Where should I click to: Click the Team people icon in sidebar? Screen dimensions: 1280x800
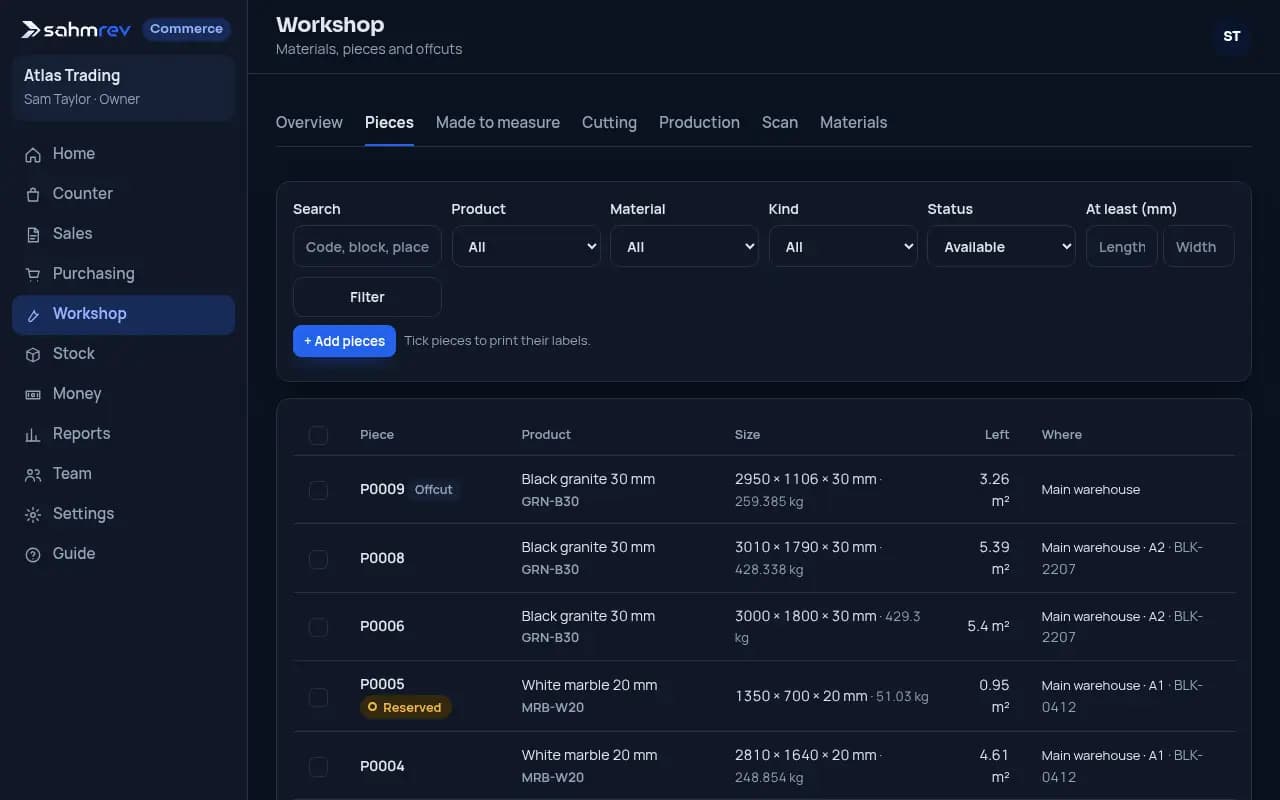tap(33, 474)
